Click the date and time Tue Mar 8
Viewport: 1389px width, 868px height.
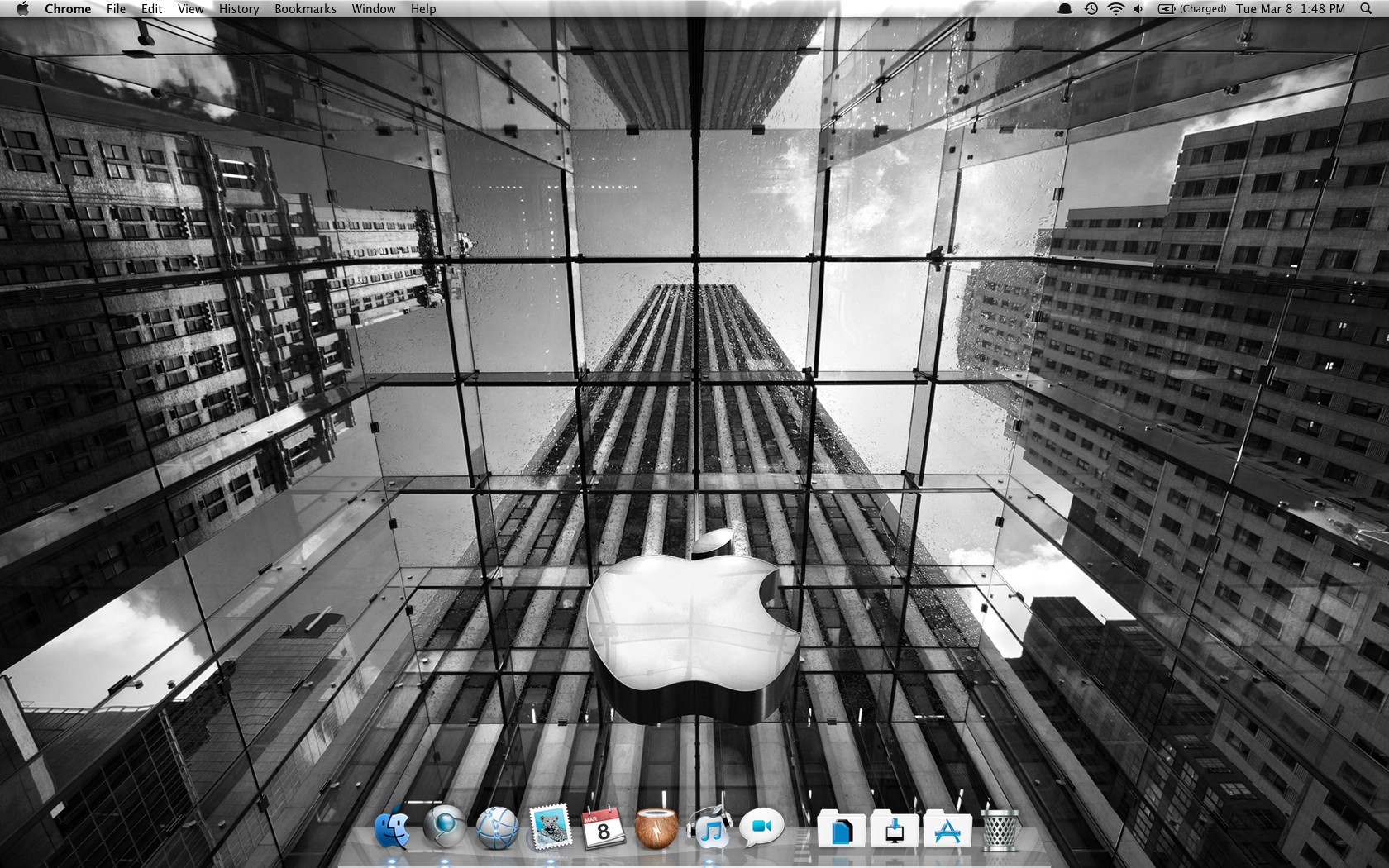1291,8
